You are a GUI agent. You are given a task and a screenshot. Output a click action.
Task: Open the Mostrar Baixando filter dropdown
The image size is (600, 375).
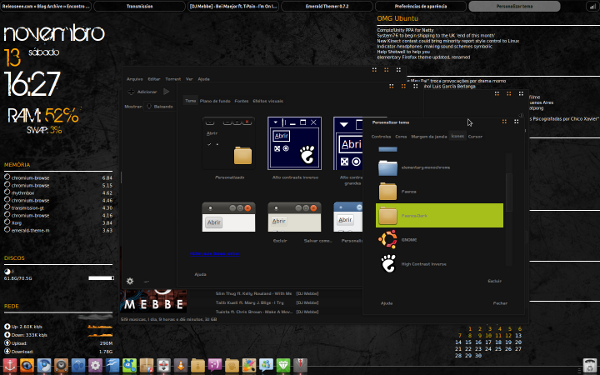tap(160, 106)
